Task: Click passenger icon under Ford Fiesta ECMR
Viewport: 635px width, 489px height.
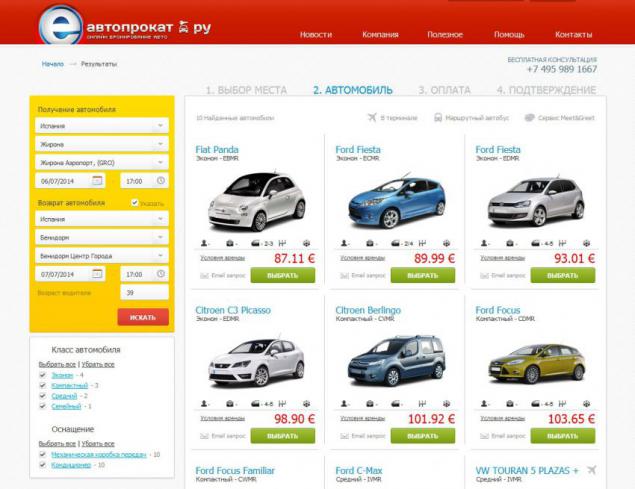Action: click(344, 243)
